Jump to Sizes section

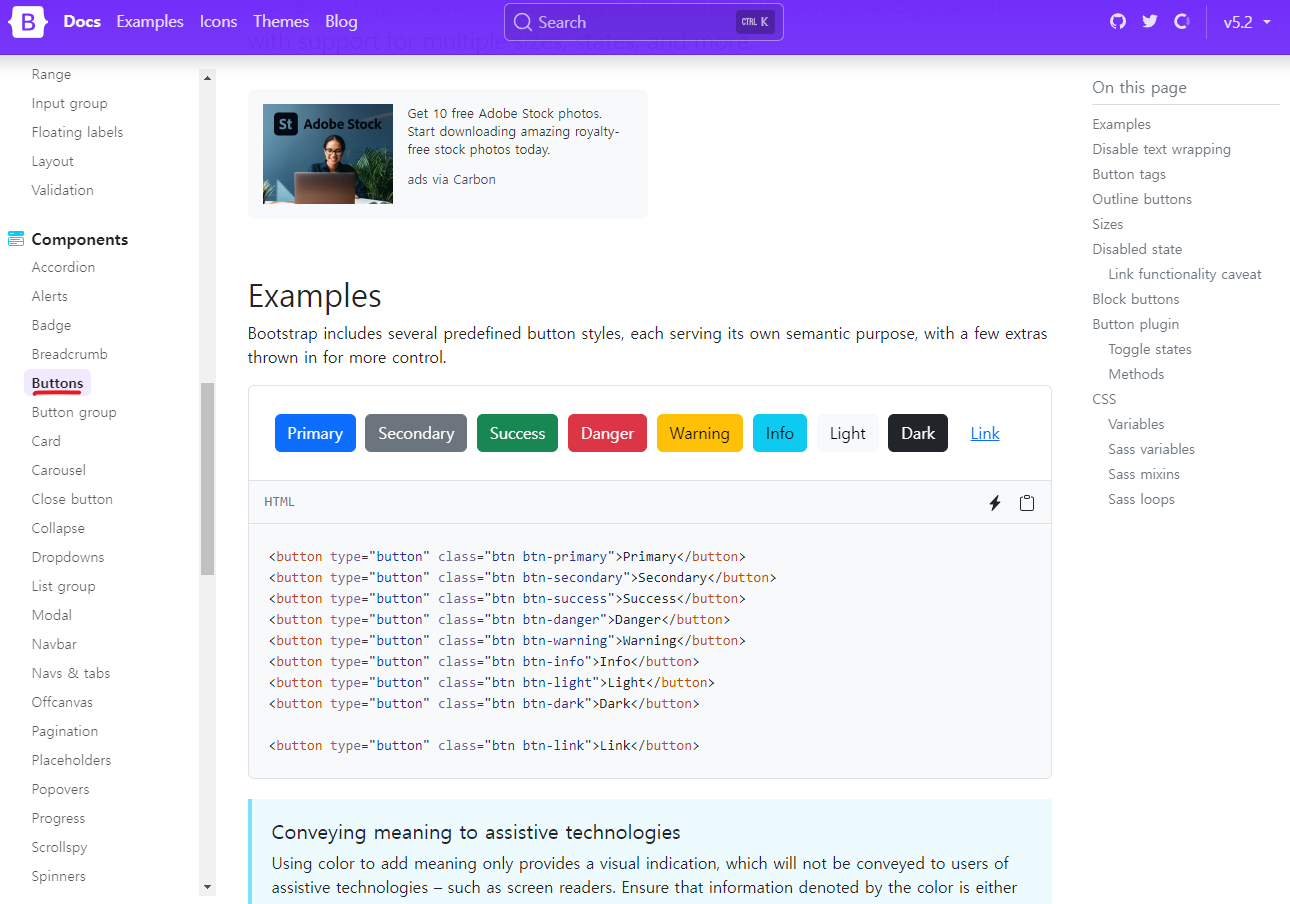click(1107, 224)
